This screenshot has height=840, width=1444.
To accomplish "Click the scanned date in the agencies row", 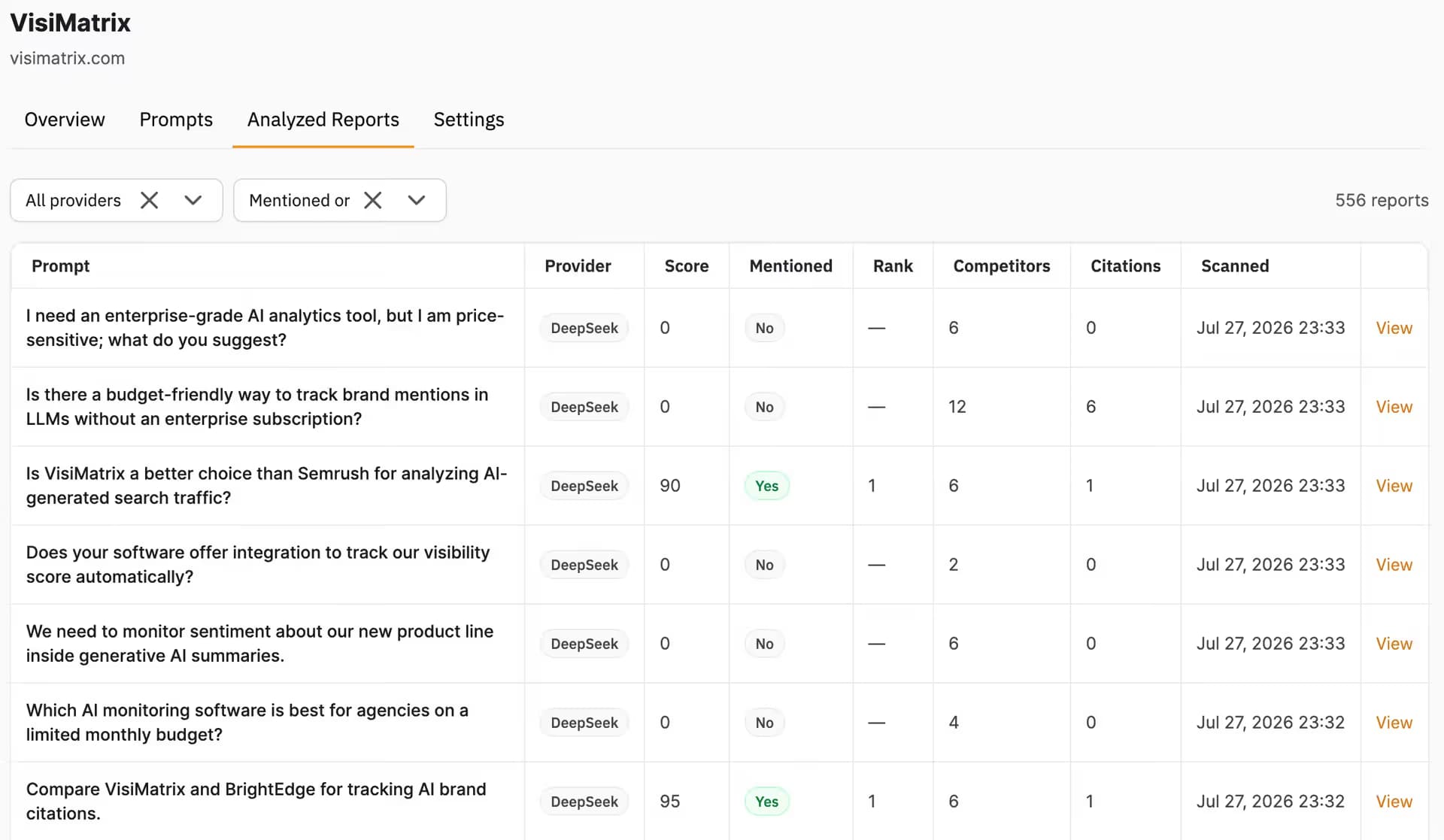I will [x=1271, y=723].
